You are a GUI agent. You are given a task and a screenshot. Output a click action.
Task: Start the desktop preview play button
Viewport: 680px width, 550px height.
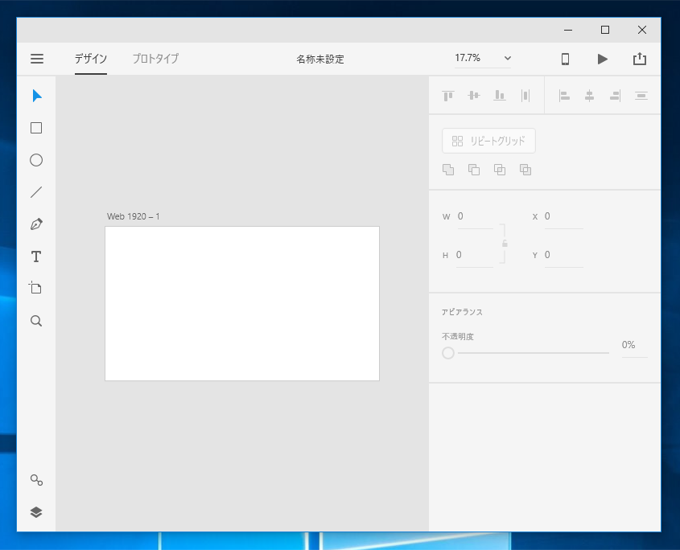point(602,59)
